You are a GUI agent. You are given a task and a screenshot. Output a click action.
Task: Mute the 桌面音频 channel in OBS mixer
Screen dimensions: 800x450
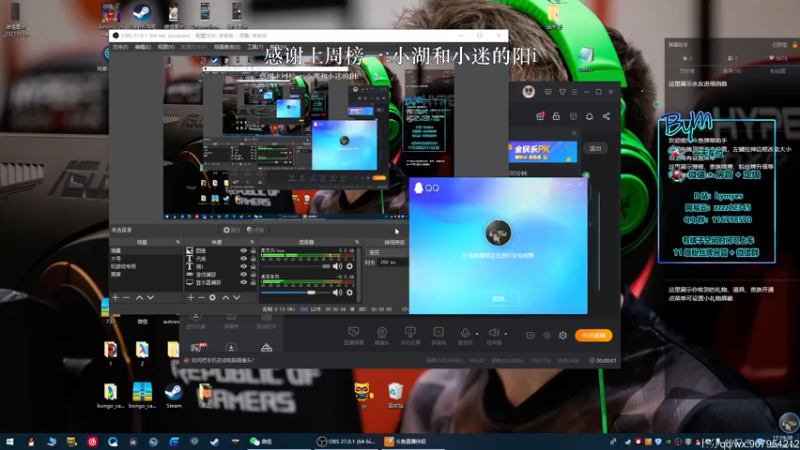(337, 292)
